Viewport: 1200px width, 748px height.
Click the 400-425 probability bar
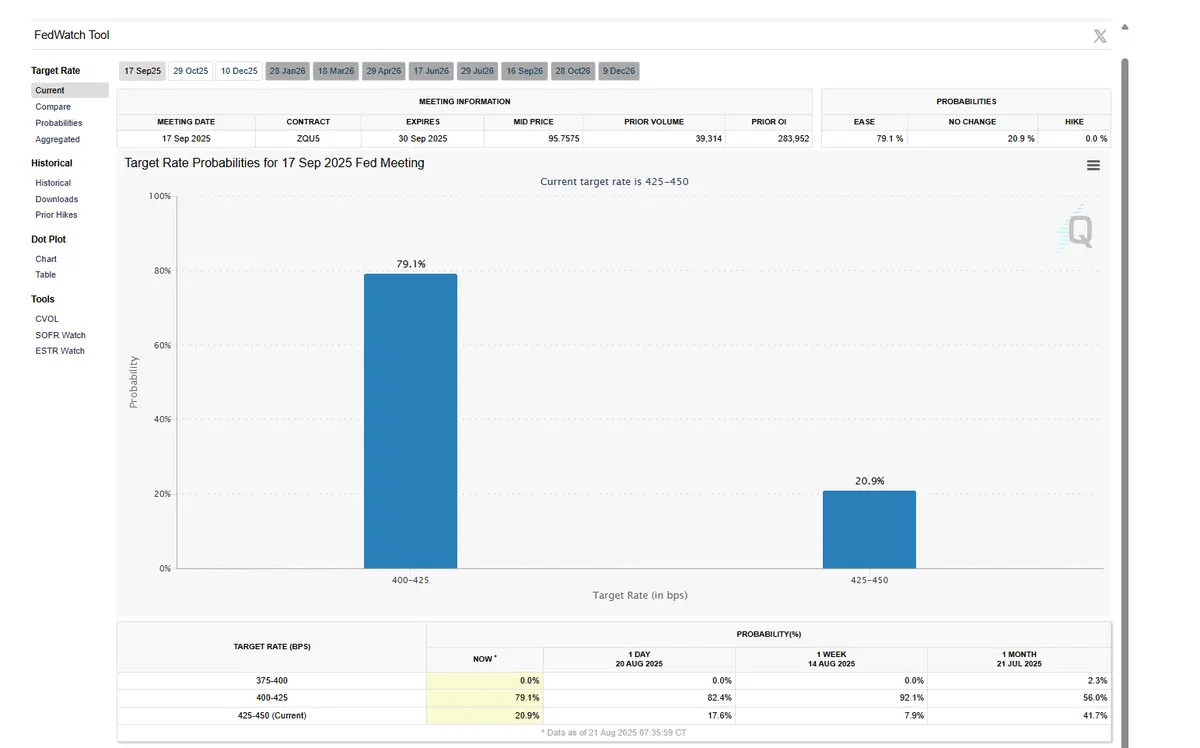410,421
